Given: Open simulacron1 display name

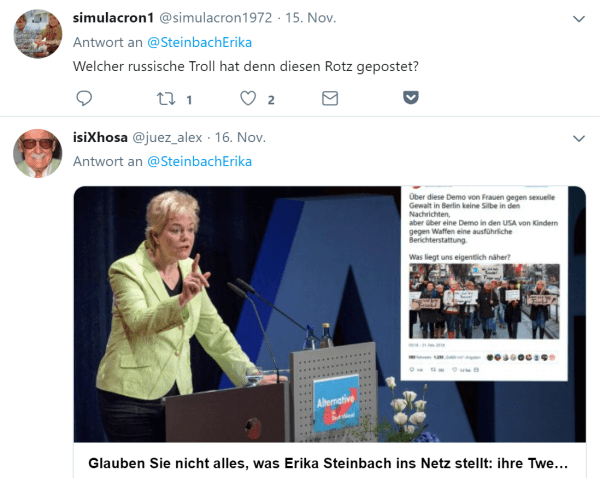Looking at the screenshot, I should (113, 18).
